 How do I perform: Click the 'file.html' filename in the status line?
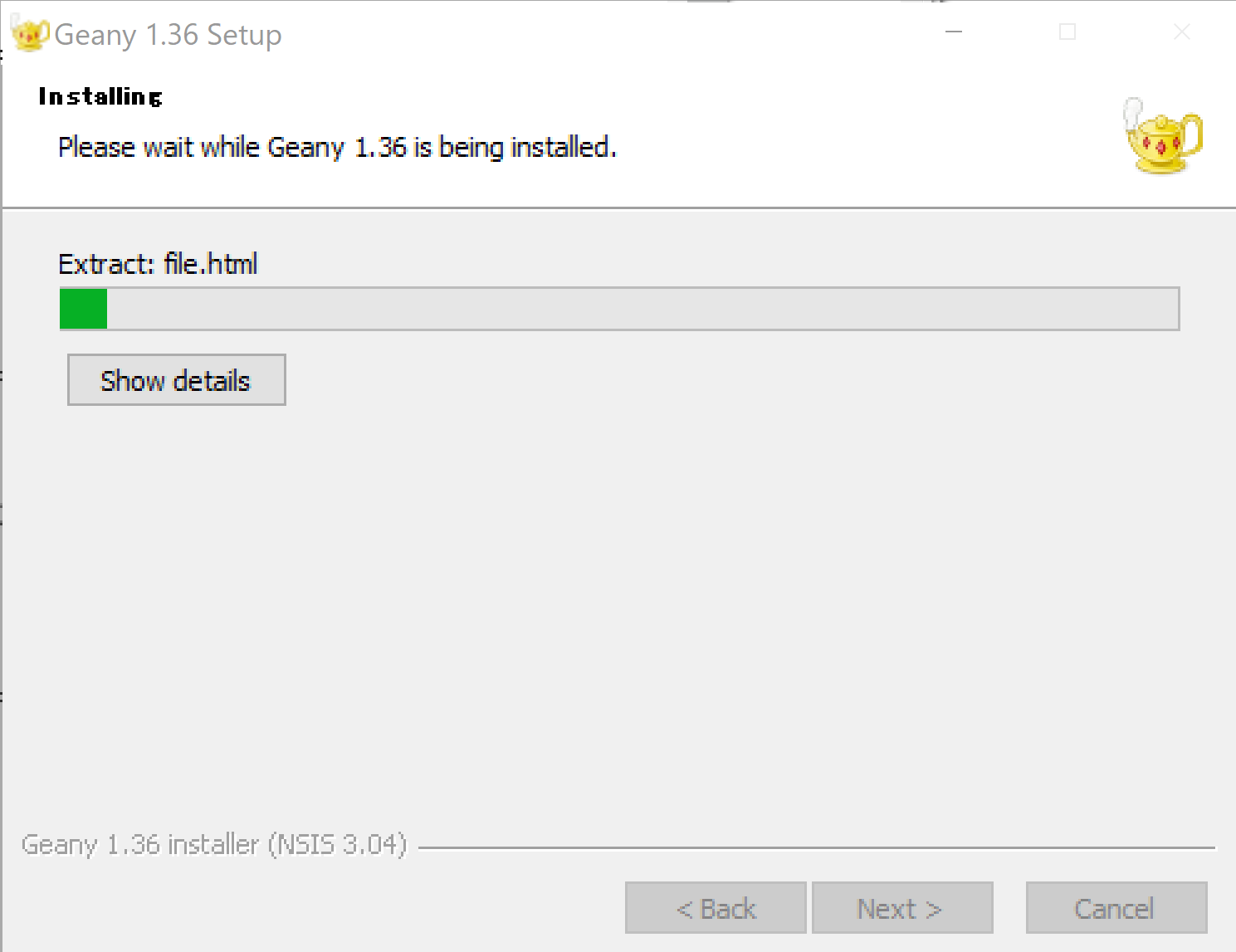[x=211, y=264]
